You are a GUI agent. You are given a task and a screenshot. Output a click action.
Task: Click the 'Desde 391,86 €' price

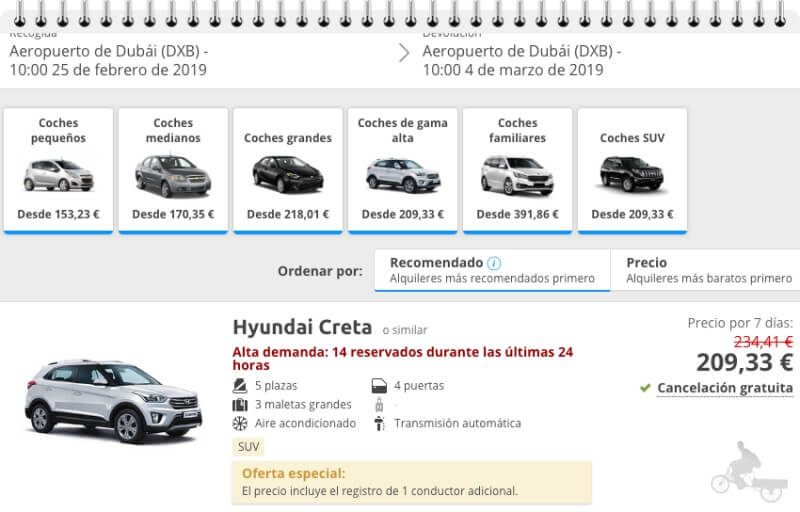[x=517, y=214]
